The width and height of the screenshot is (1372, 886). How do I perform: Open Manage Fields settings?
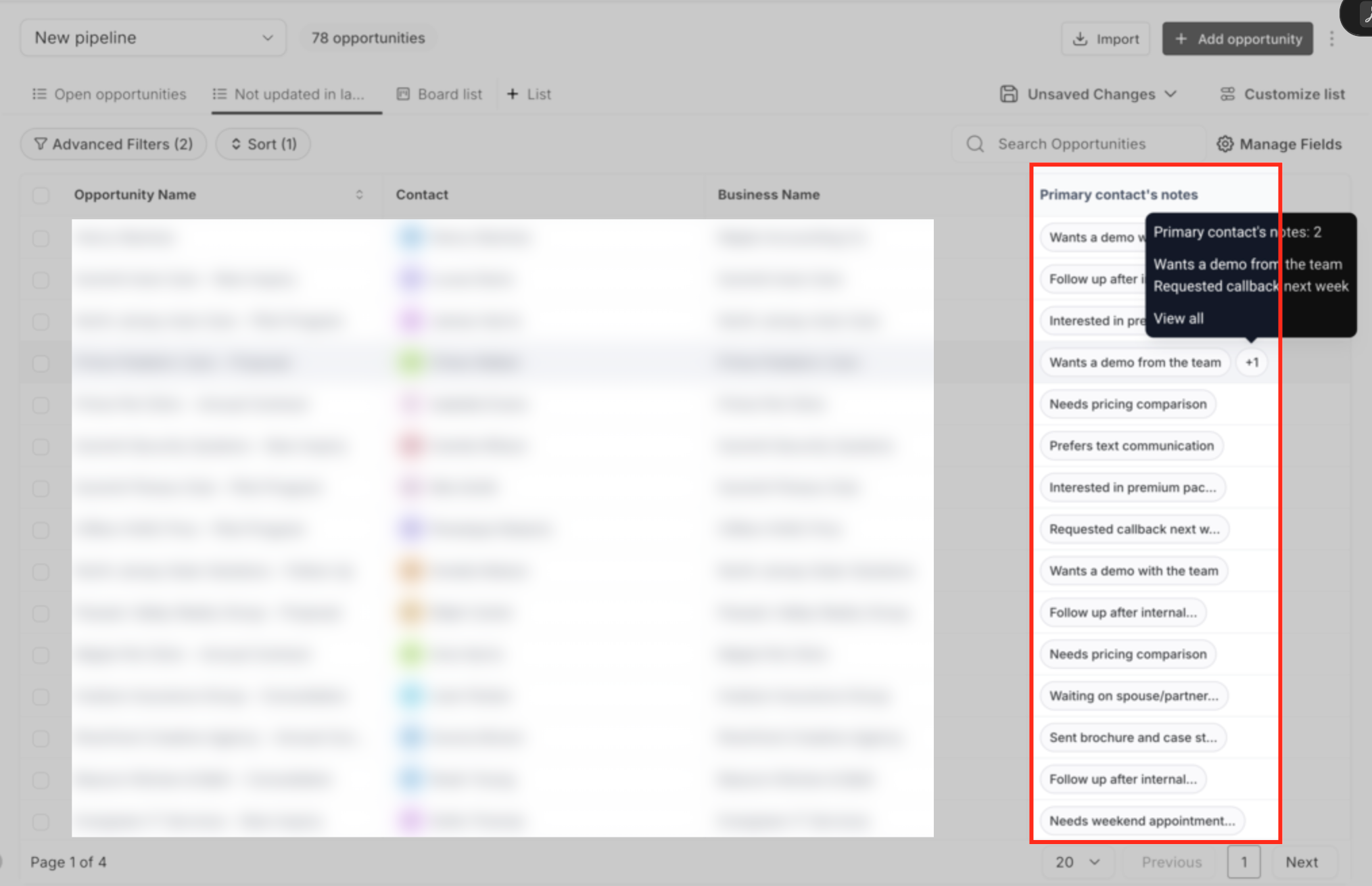[x=1279, y=144]
